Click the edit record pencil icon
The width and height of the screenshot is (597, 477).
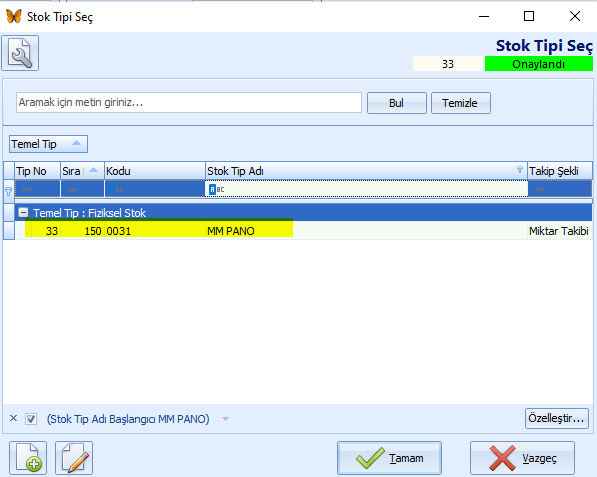tap(74, 458)
